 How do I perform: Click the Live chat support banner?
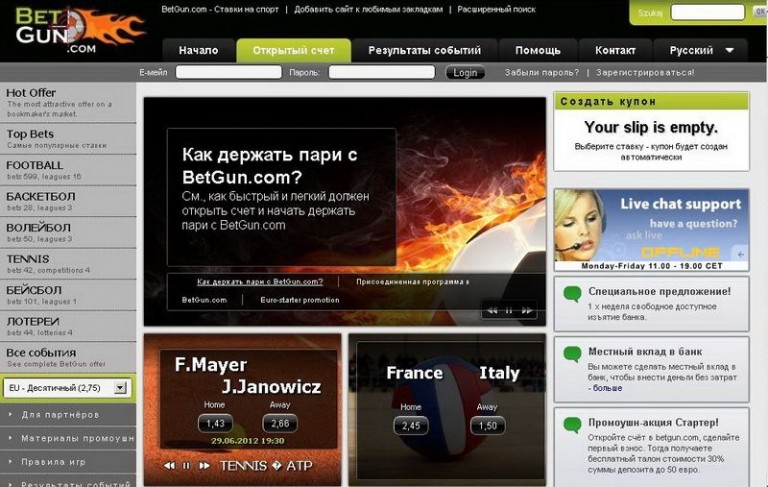[651, 230]
